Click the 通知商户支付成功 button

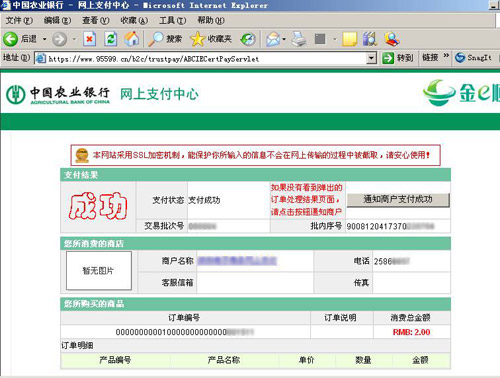[x=398, y=200]
